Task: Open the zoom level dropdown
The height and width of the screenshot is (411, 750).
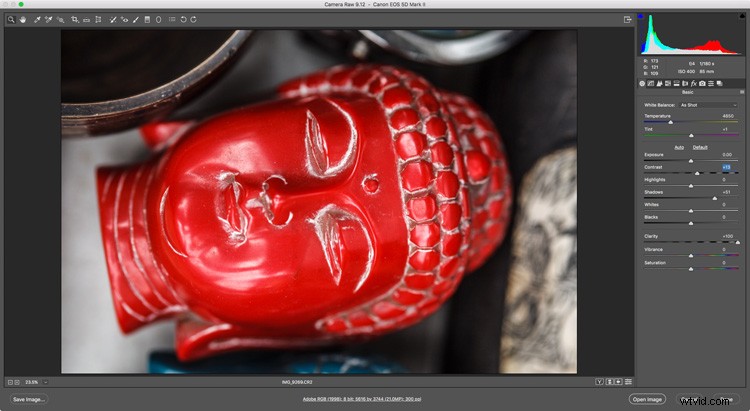Action: (x=45, y=382)
